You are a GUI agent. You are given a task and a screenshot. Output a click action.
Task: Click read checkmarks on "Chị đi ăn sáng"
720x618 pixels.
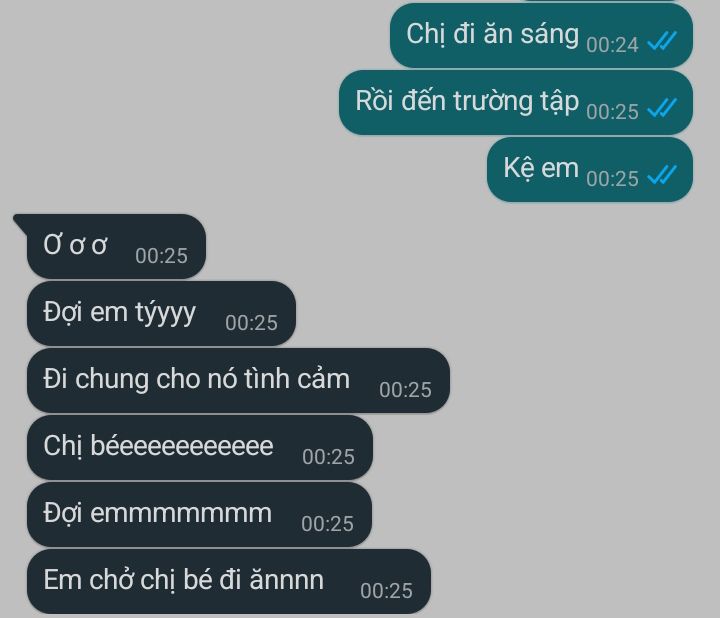pyautogui.click(x=662, y=41)
